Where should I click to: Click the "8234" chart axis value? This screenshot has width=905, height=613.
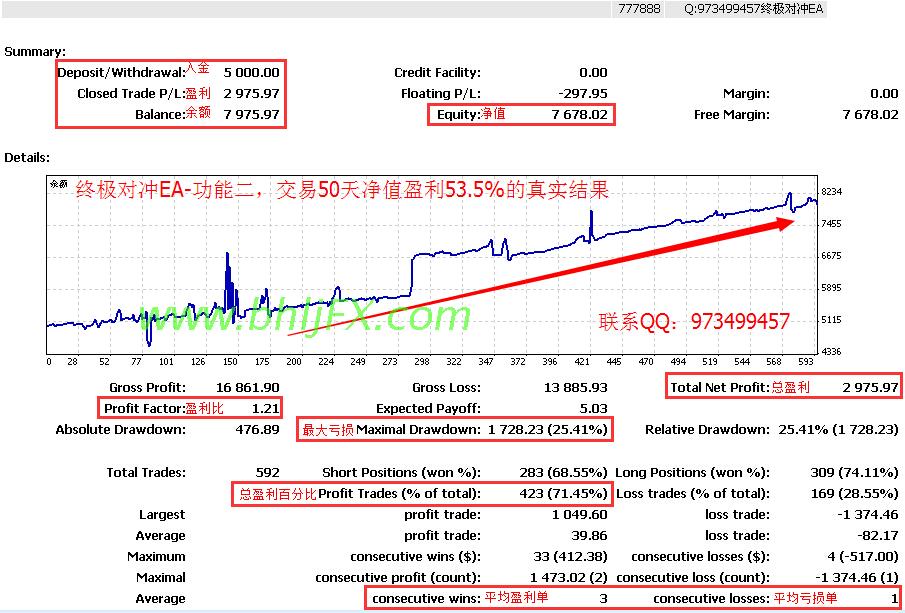pyautogui.click(x=832, y=192)
